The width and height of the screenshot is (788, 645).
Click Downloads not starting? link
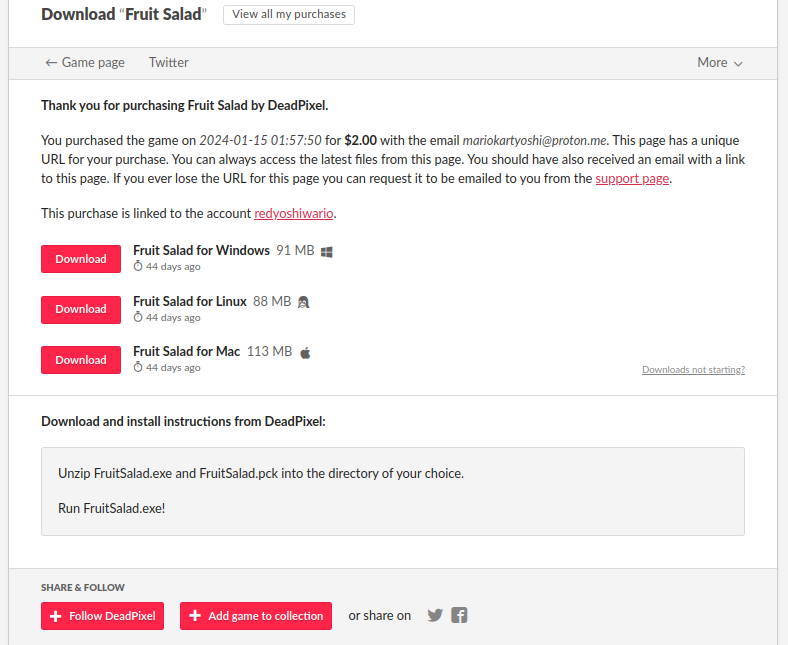click(693, 370)
